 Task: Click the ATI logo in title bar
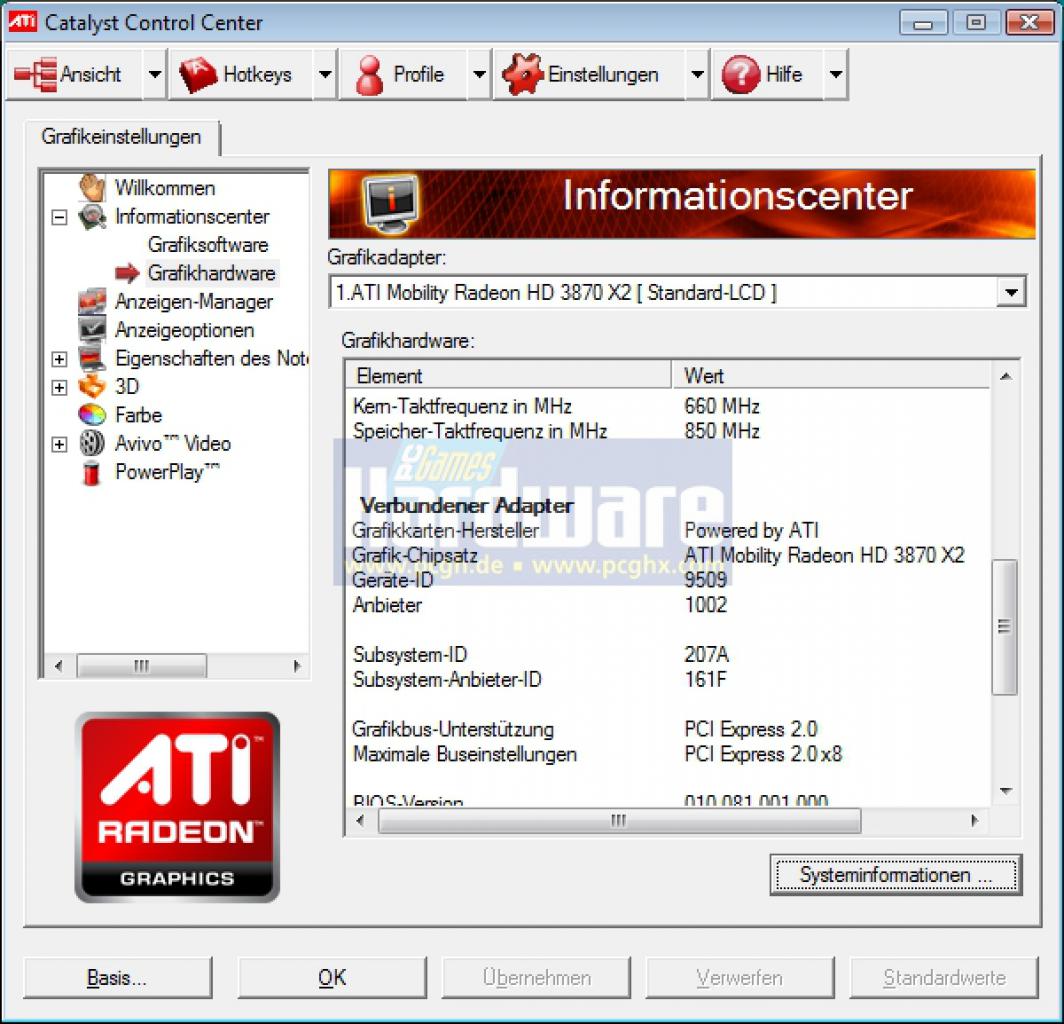[x=22, y=22]
